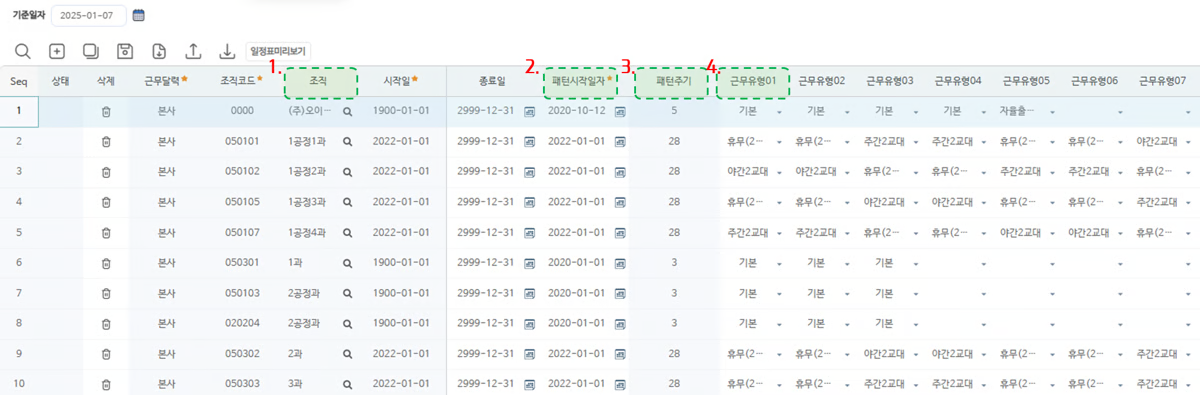The width and height of the screenshot is (1200, 395).
Task: Expand the 근무유형01 야간2교대 dropdown in row 050102
Action: pos(779,172)
